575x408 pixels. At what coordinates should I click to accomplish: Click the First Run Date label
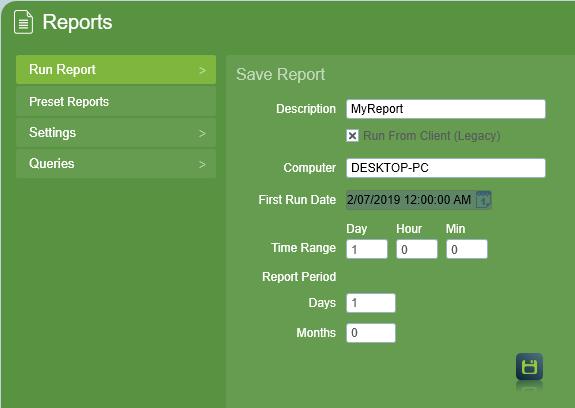click(x=297, y=200)
